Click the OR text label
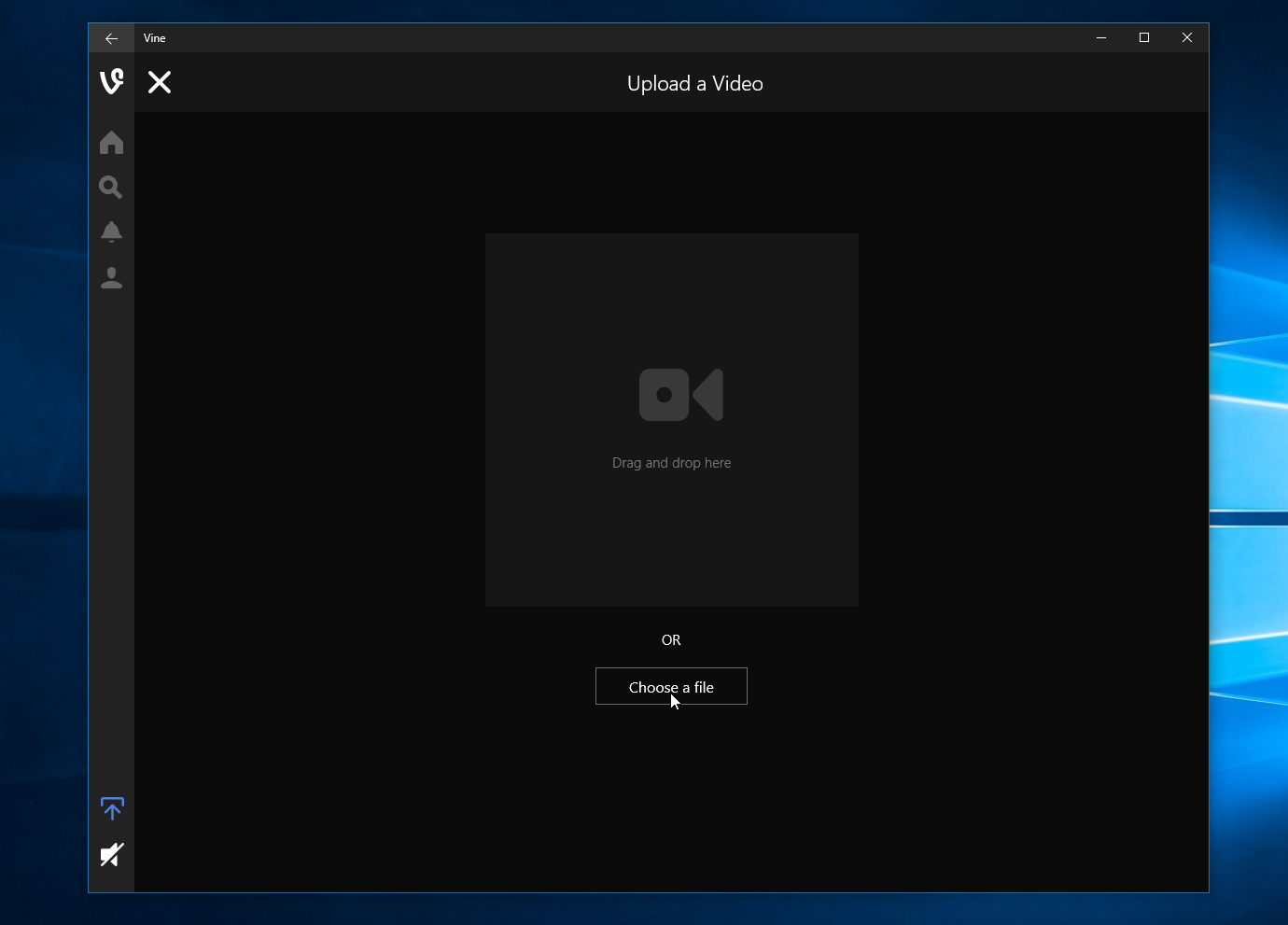This screenshot has width=1288, height=925. (x=671, y=639)
